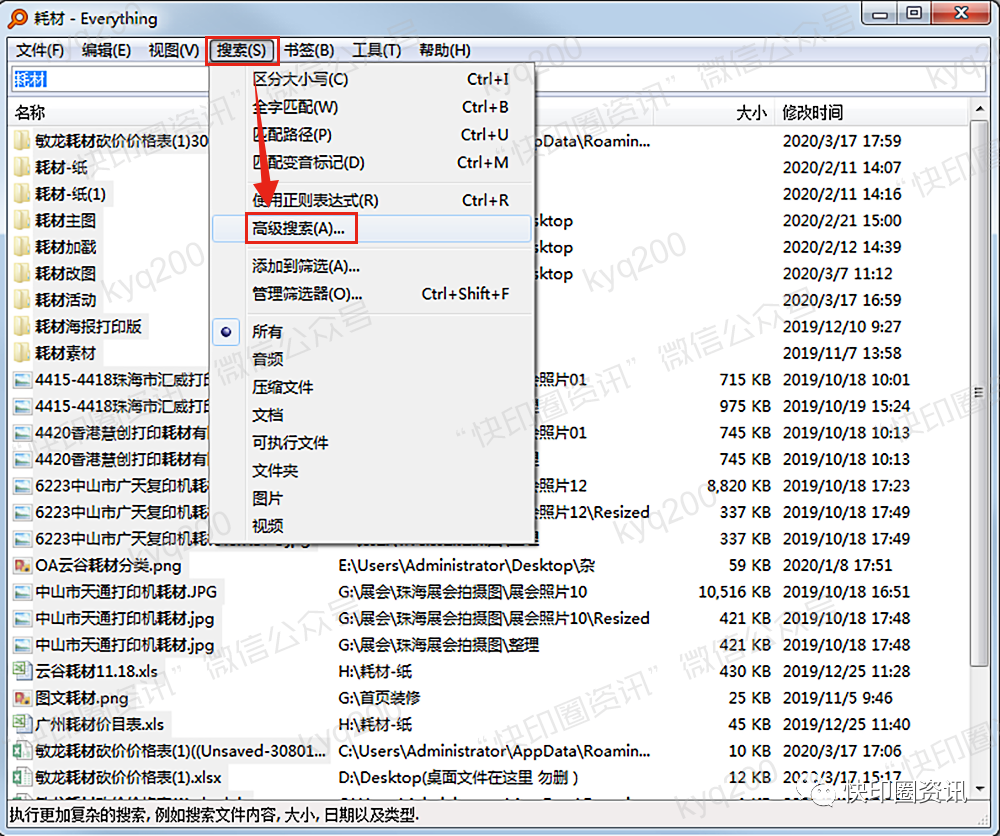
Task: Select file name 云谷耗材11.18.xls
Action: click(96, 671)
